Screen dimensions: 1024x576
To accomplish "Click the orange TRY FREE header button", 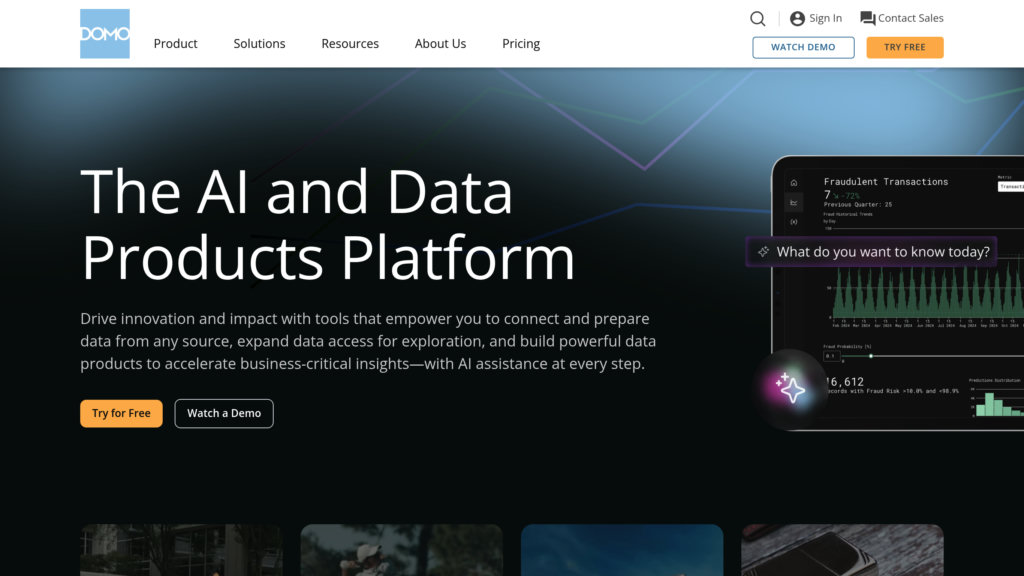I will click(x=904, y=47).
